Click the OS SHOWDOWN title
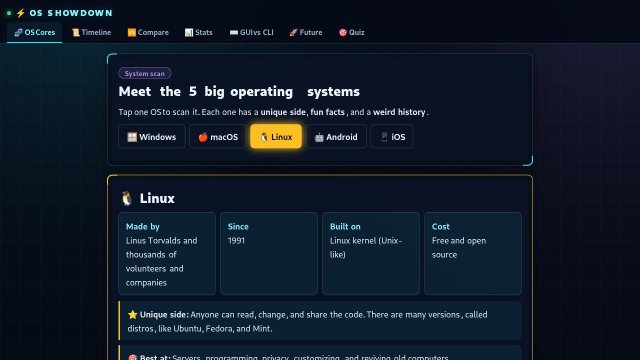The height and width of the screenshot is (360, 640). tap(71, 13)
